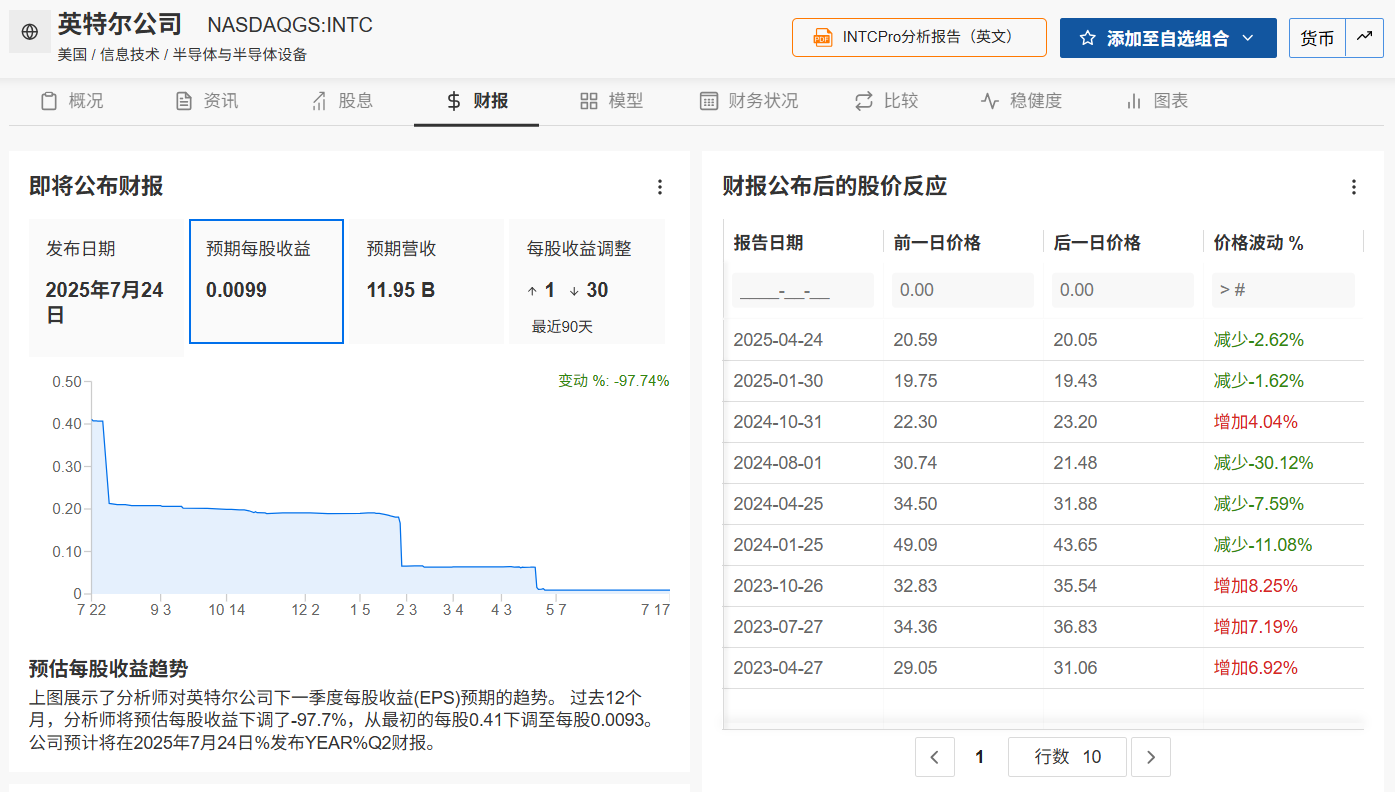Switch to the 资讯 tab
This screenshot has height=792, width=1395.
click(207, 101)
